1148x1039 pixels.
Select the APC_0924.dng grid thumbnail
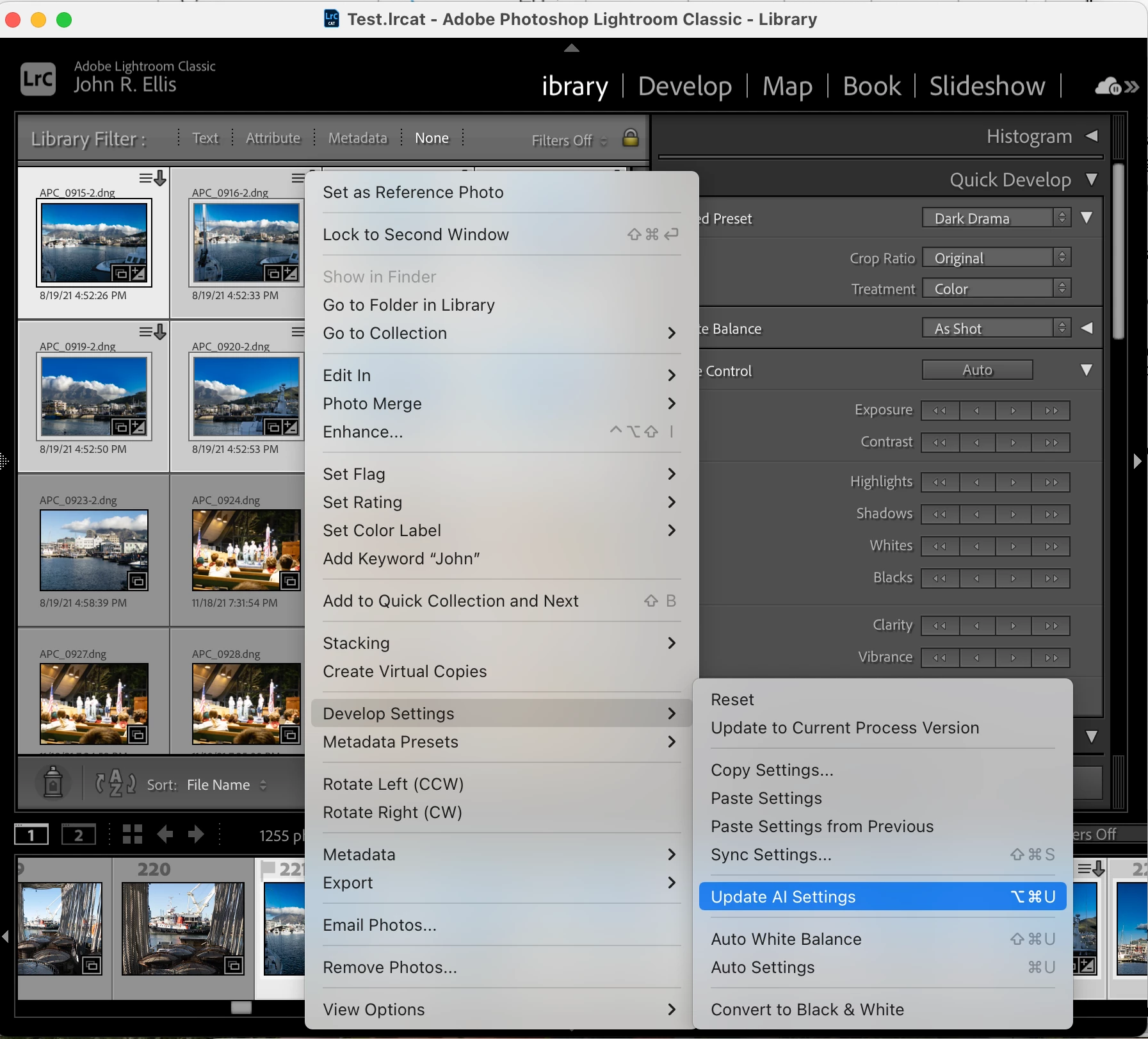tap(247, 550)
